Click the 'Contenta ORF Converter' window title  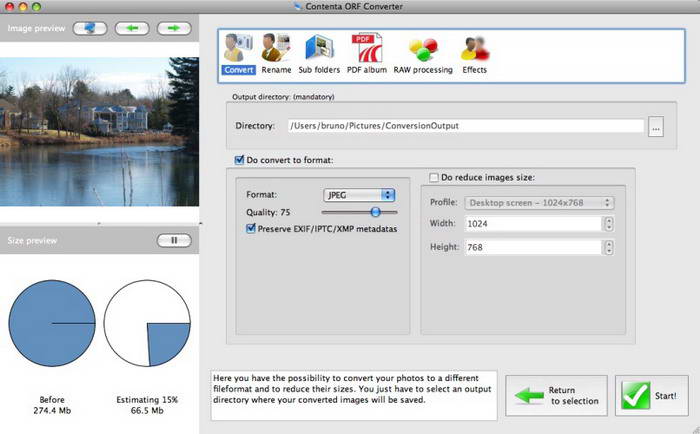click(354, 6)
